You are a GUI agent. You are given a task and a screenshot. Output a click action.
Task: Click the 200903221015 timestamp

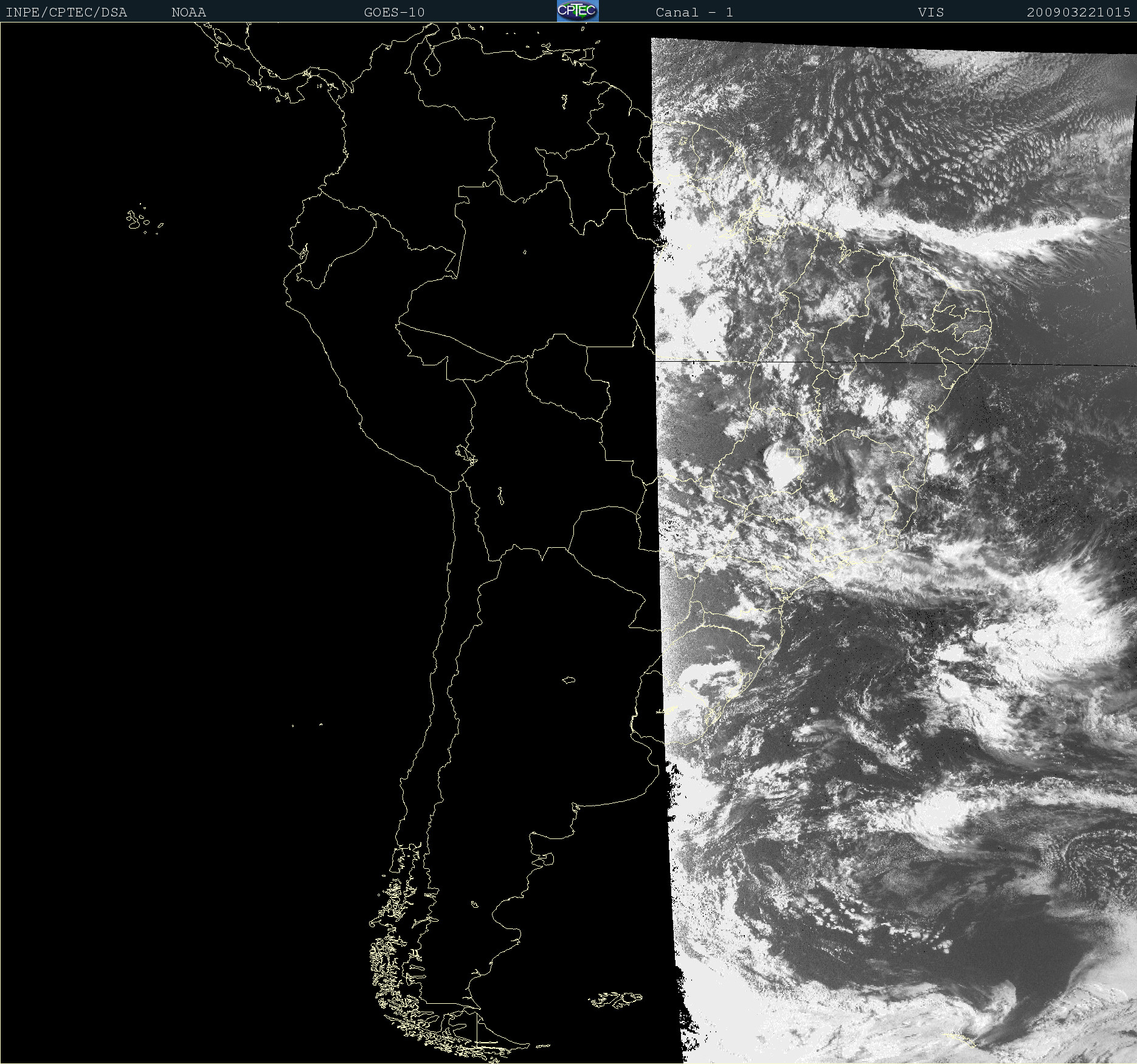(x=1079, y=13)
